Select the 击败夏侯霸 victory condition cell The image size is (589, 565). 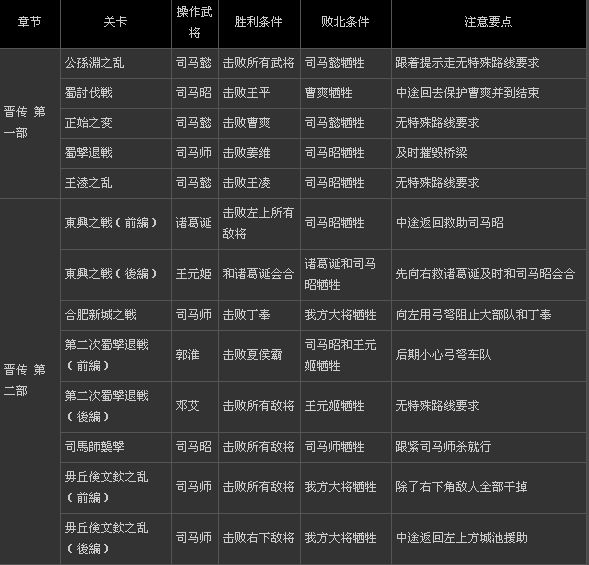point(259,355)
